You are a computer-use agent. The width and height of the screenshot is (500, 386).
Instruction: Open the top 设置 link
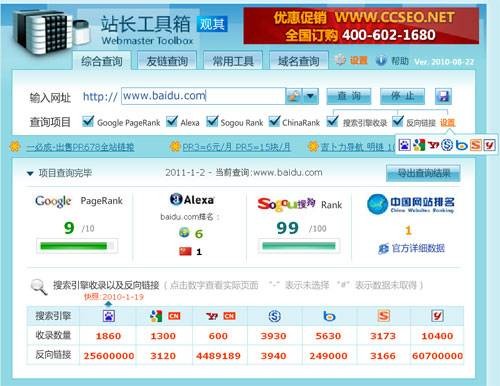359,61
